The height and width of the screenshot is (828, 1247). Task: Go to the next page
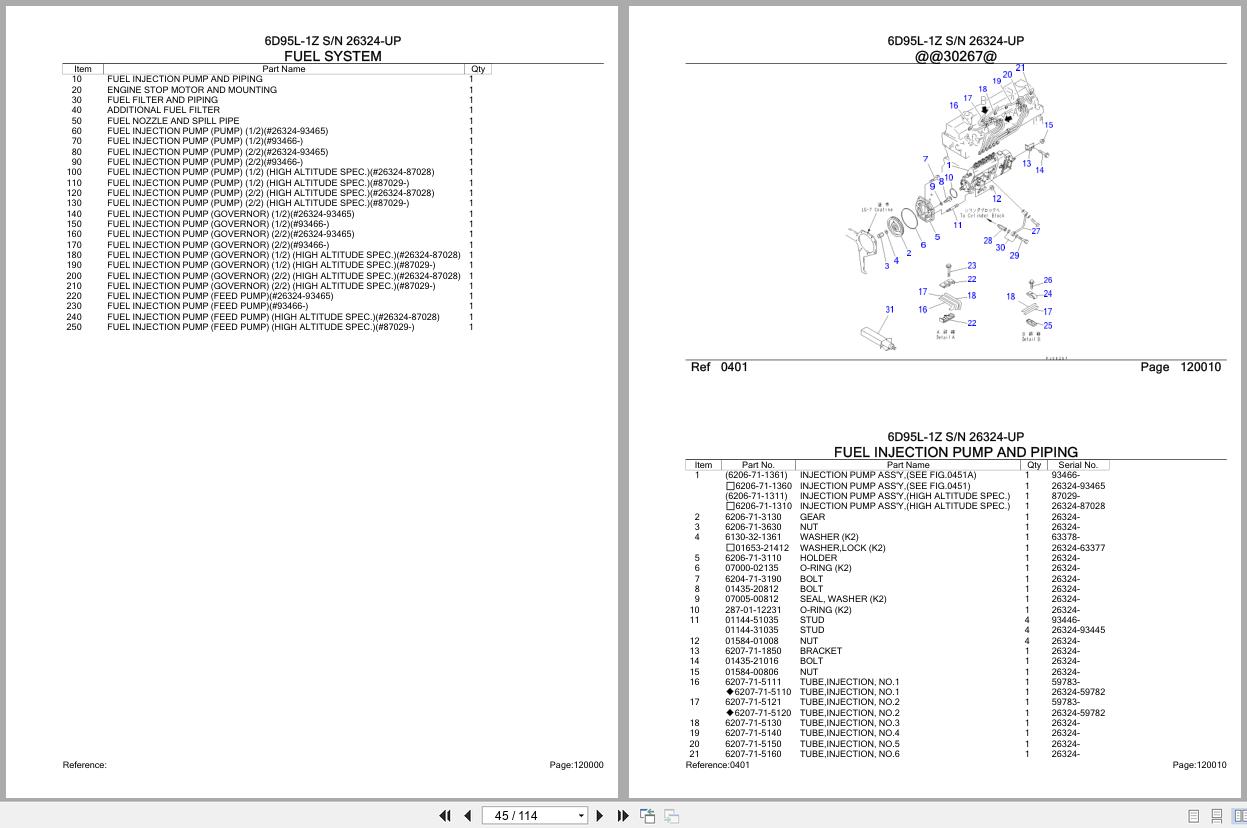tap(600, 816)
